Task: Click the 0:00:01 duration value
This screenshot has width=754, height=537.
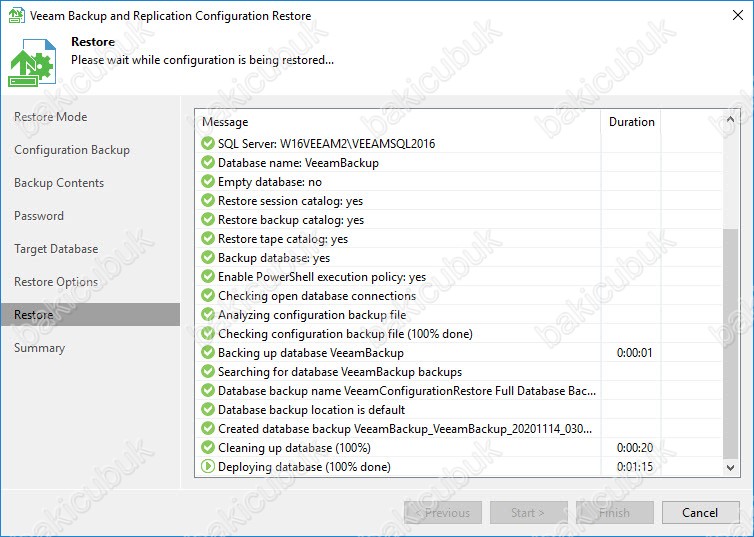Action: tap(635, 353)
